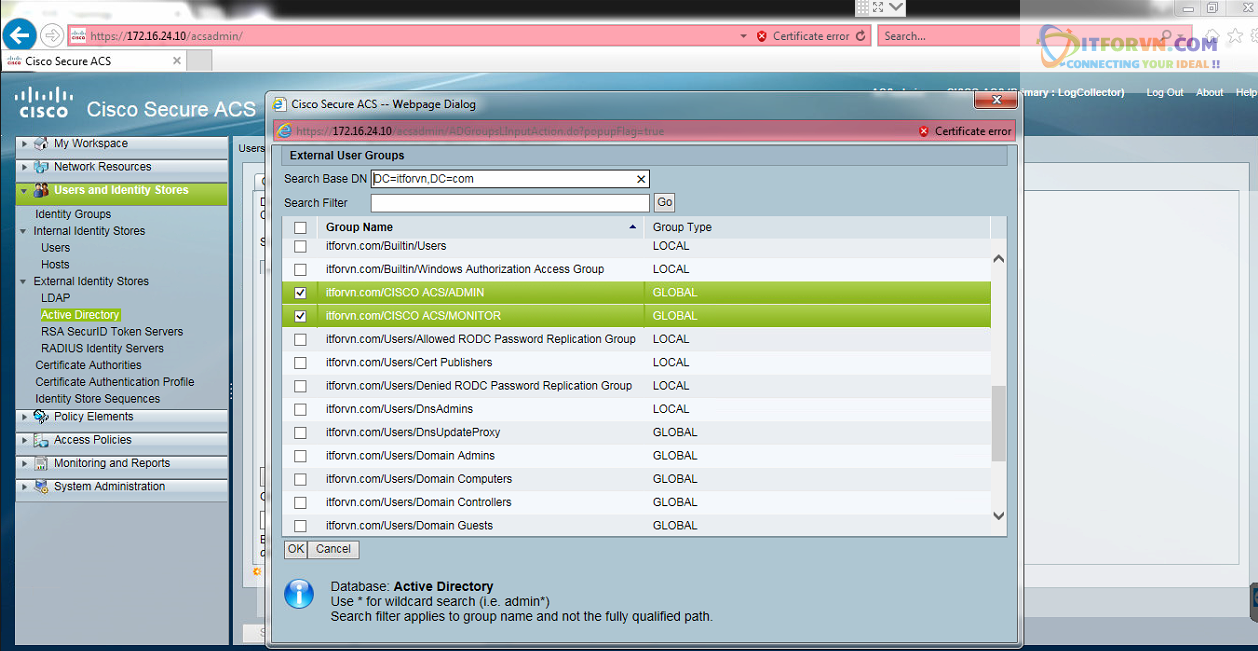Uncheck the CISCO ACS/ADMIN group checkbox
The image size is (1258, 651).
point(300,293)
